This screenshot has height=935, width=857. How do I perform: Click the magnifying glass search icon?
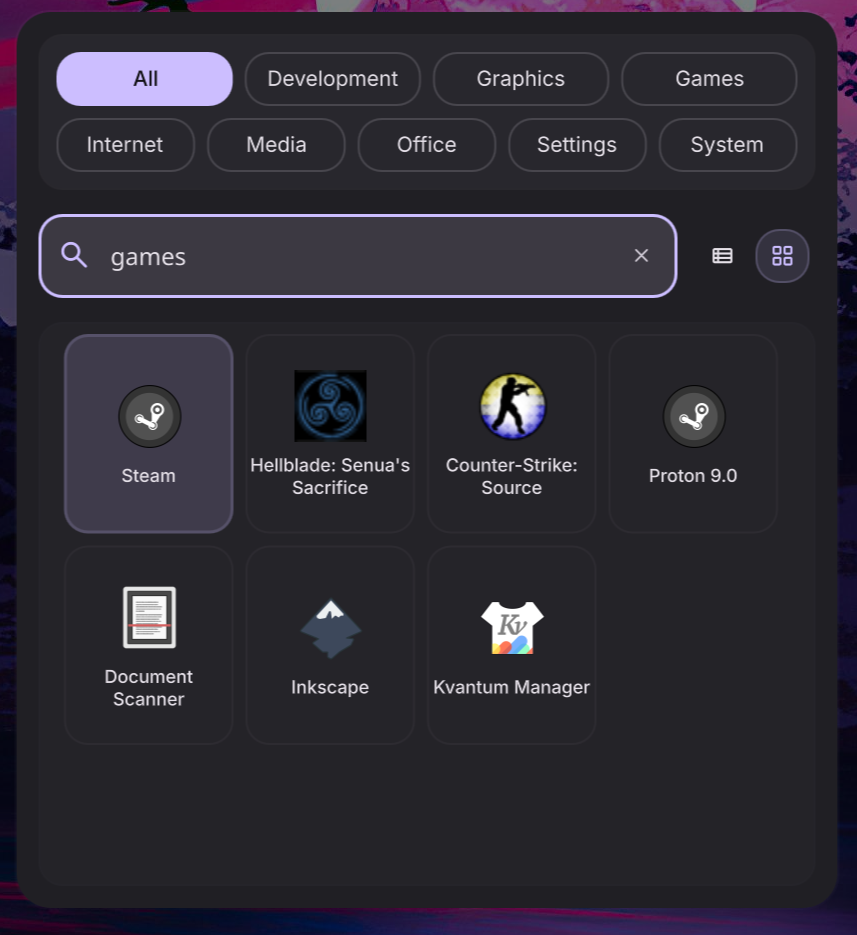(74, 255)
